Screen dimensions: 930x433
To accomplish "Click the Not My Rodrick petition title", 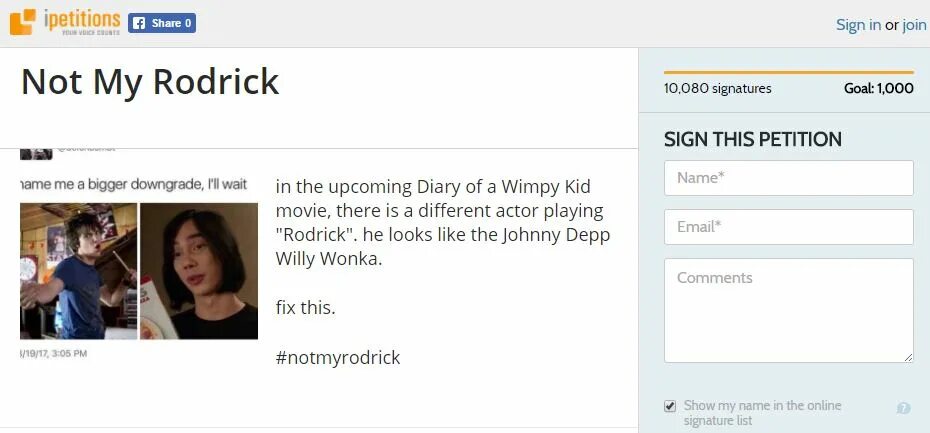I will pos(150,82).
